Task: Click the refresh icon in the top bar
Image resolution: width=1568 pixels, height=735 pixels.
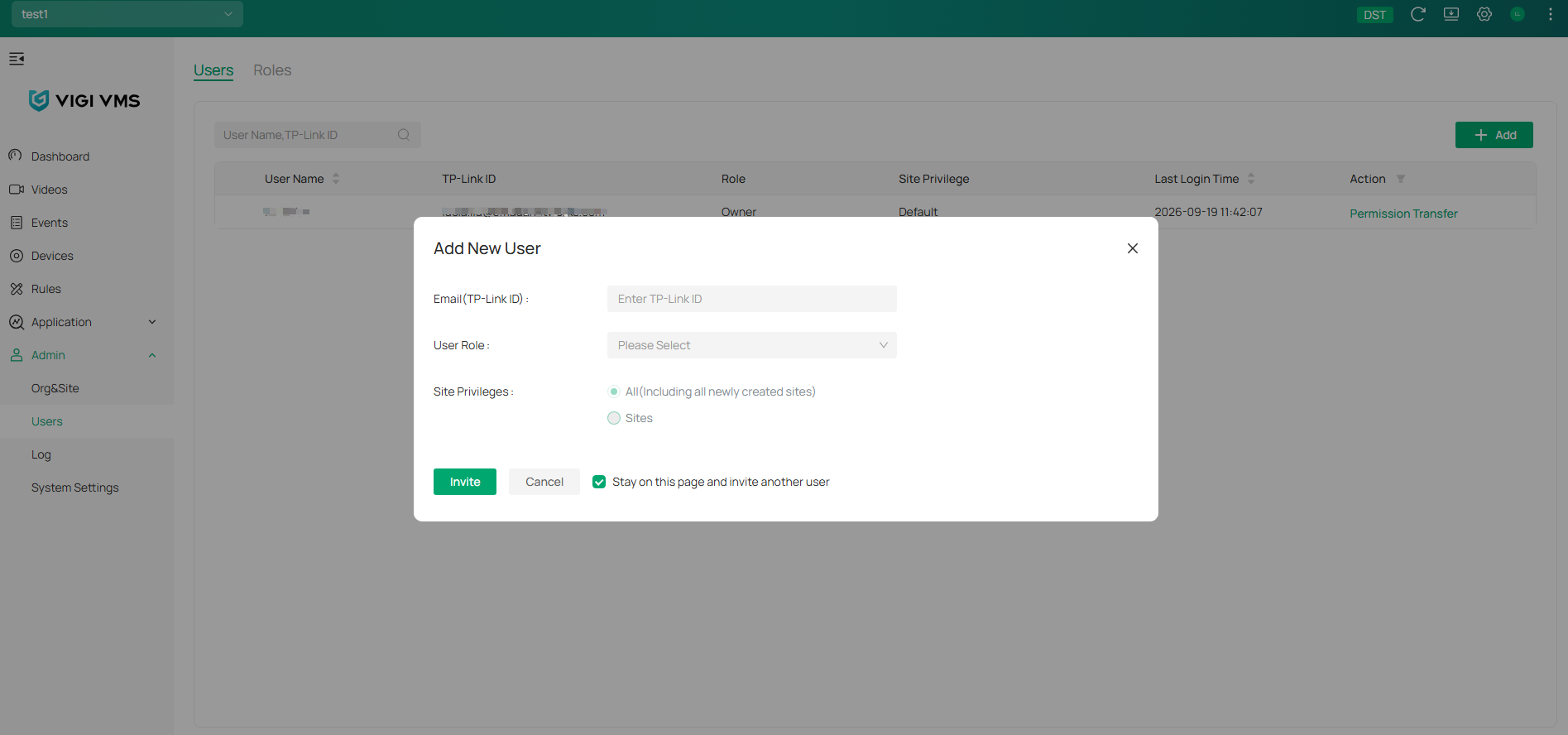Action: (x=1417, y=14)
